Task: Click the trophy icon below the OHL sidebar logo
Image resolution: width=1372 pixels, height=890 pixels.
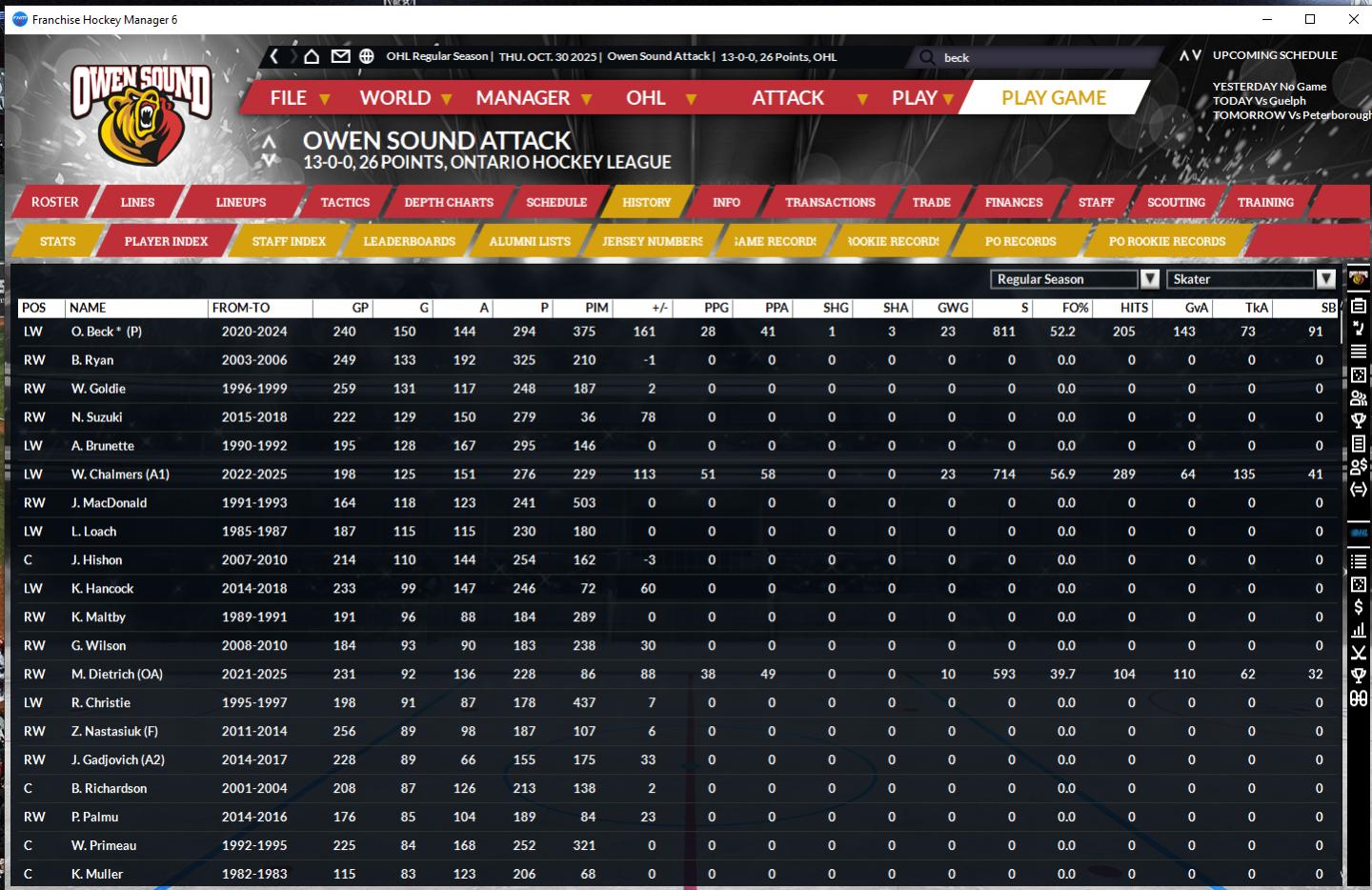Action: [x=1359, y=676]
